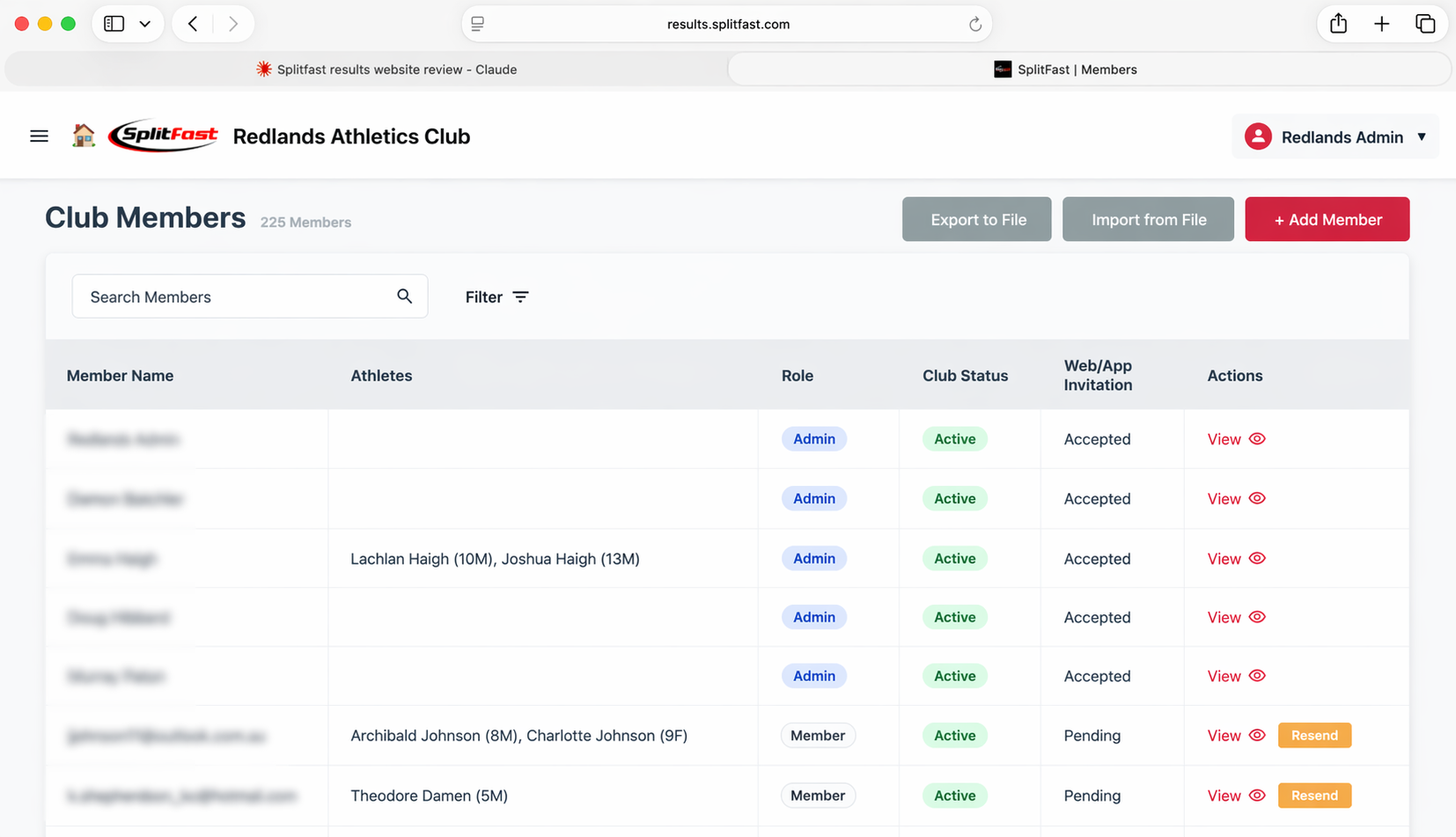
Task: Click the share icon in the browser toolbar
Action: pyautogui.click(x=1338, y=24)
